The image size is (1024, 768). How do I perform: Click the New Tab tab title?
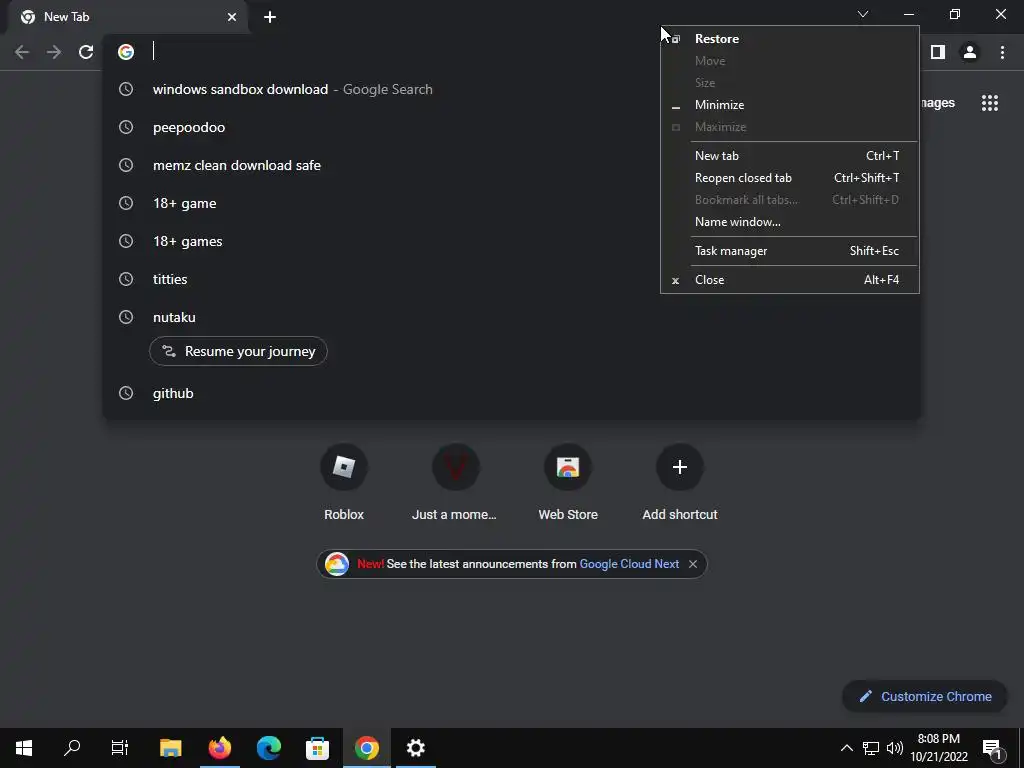(x=67, y=17)
